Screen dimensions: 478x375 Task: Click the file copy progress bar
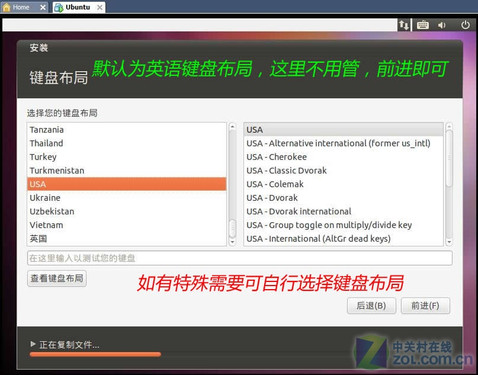(x=95, y=354)
